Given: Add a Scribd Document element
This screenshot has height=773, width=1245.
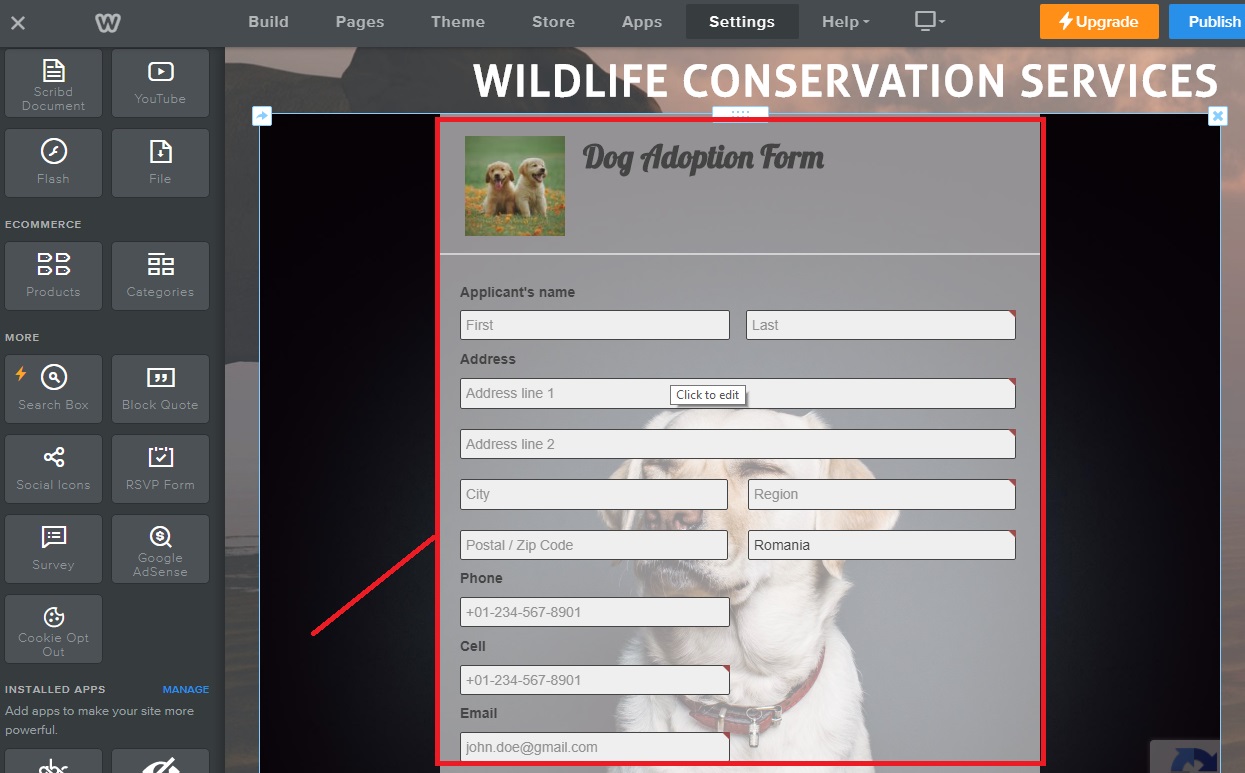Looking at the screenshot, I should click(53, 84).
